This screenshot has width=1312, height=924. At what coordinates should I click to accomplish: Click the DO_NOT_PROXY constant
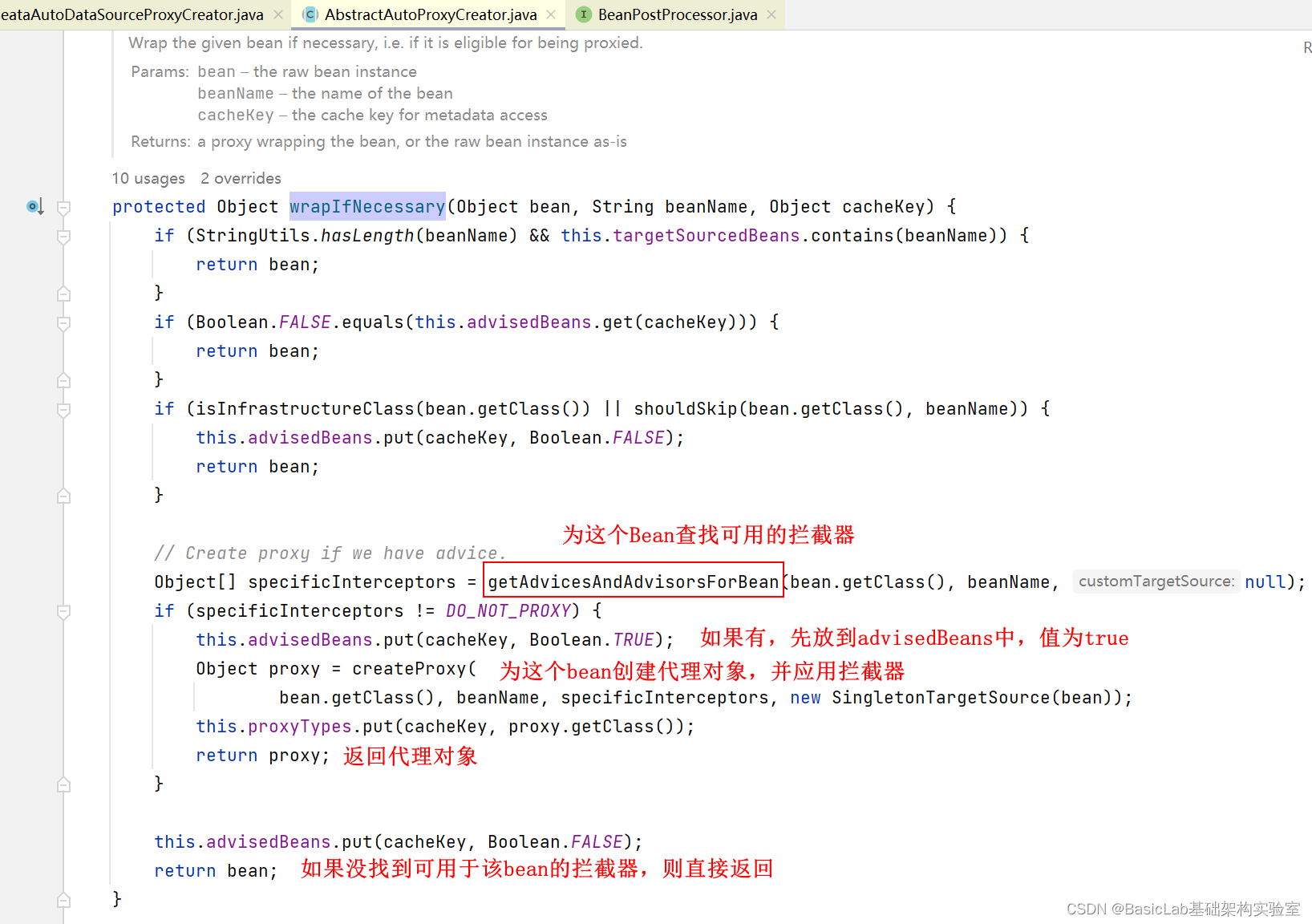coord(508,610)
